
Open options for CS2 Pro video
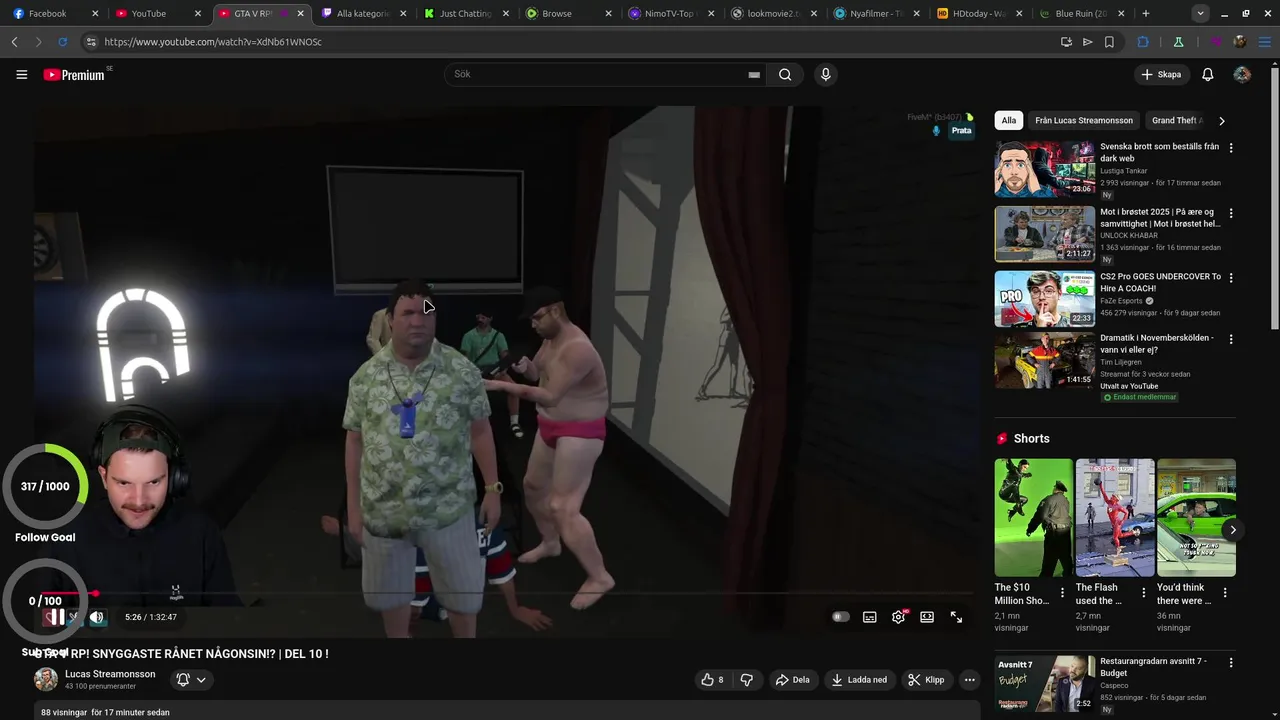pos(1231,278)
